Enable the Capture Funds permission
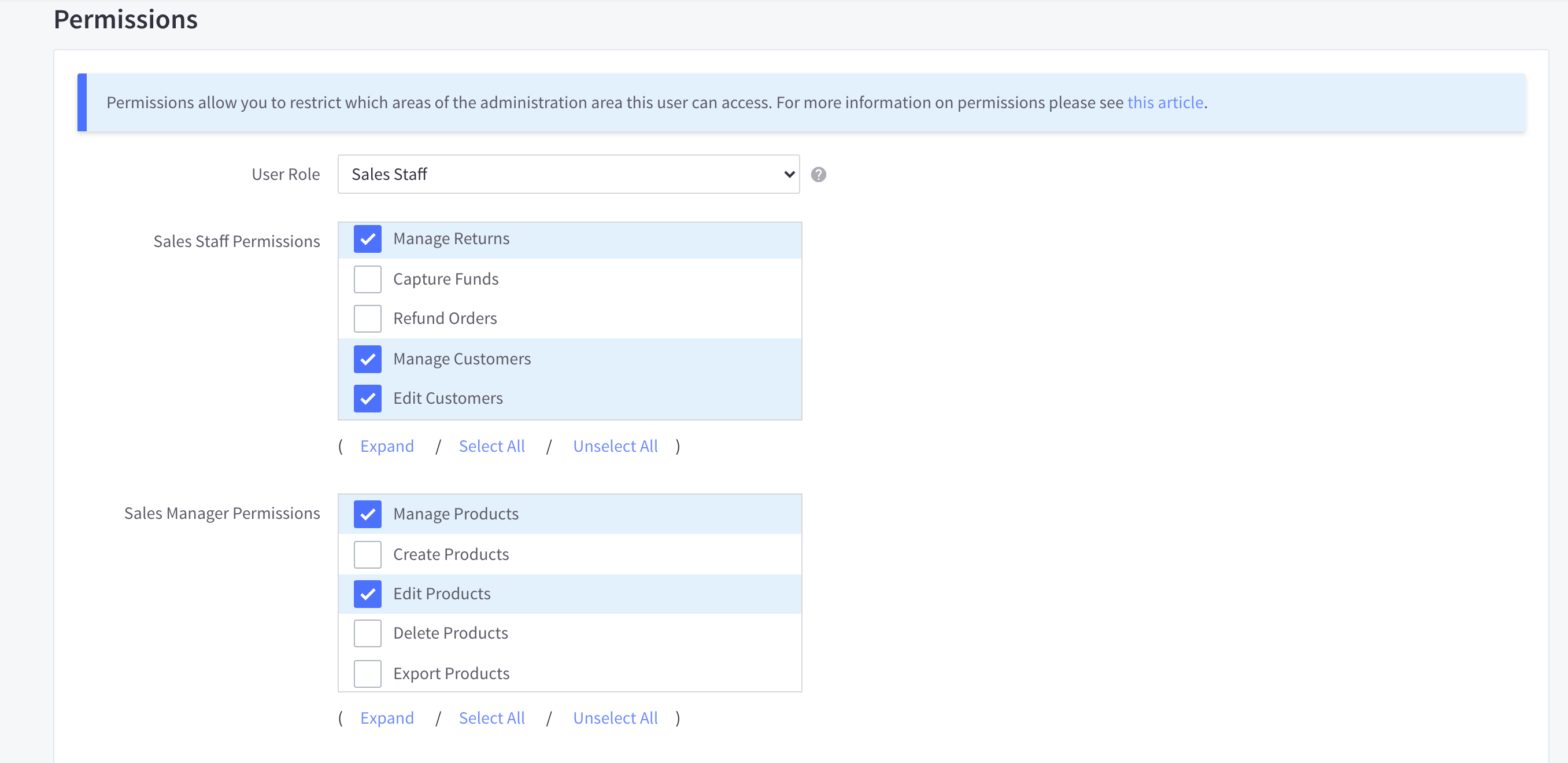Viewport: 1568px width, 763px height. click(367, 279)
